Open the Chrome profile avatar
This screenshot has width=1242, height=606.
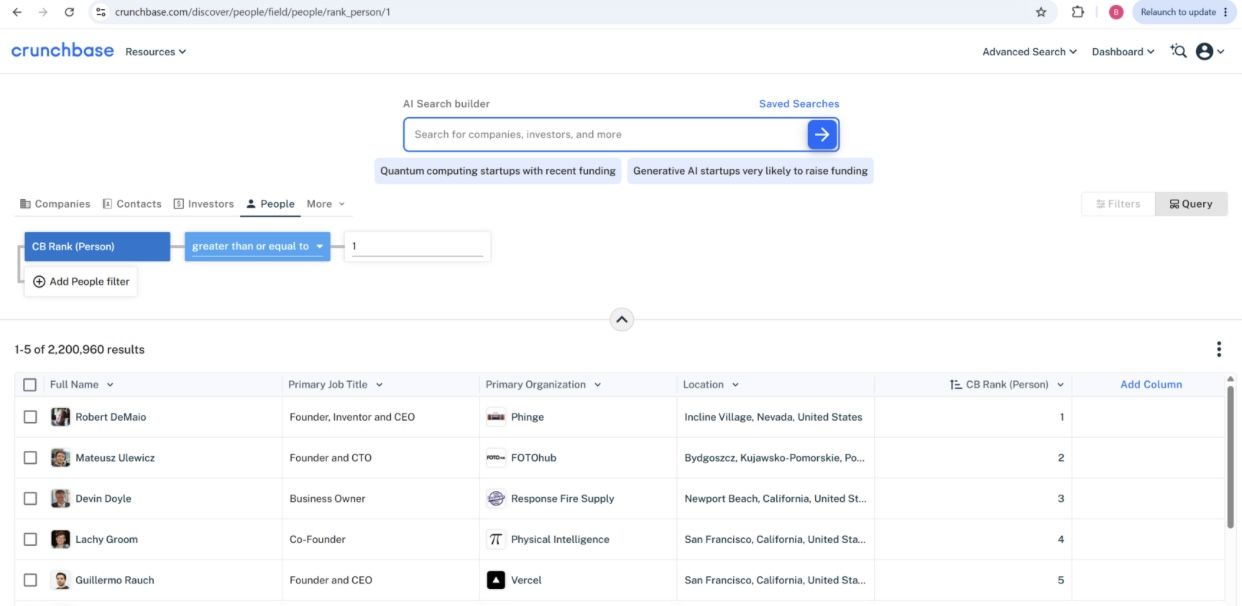pyautogui.click(x=1116, y=12)
